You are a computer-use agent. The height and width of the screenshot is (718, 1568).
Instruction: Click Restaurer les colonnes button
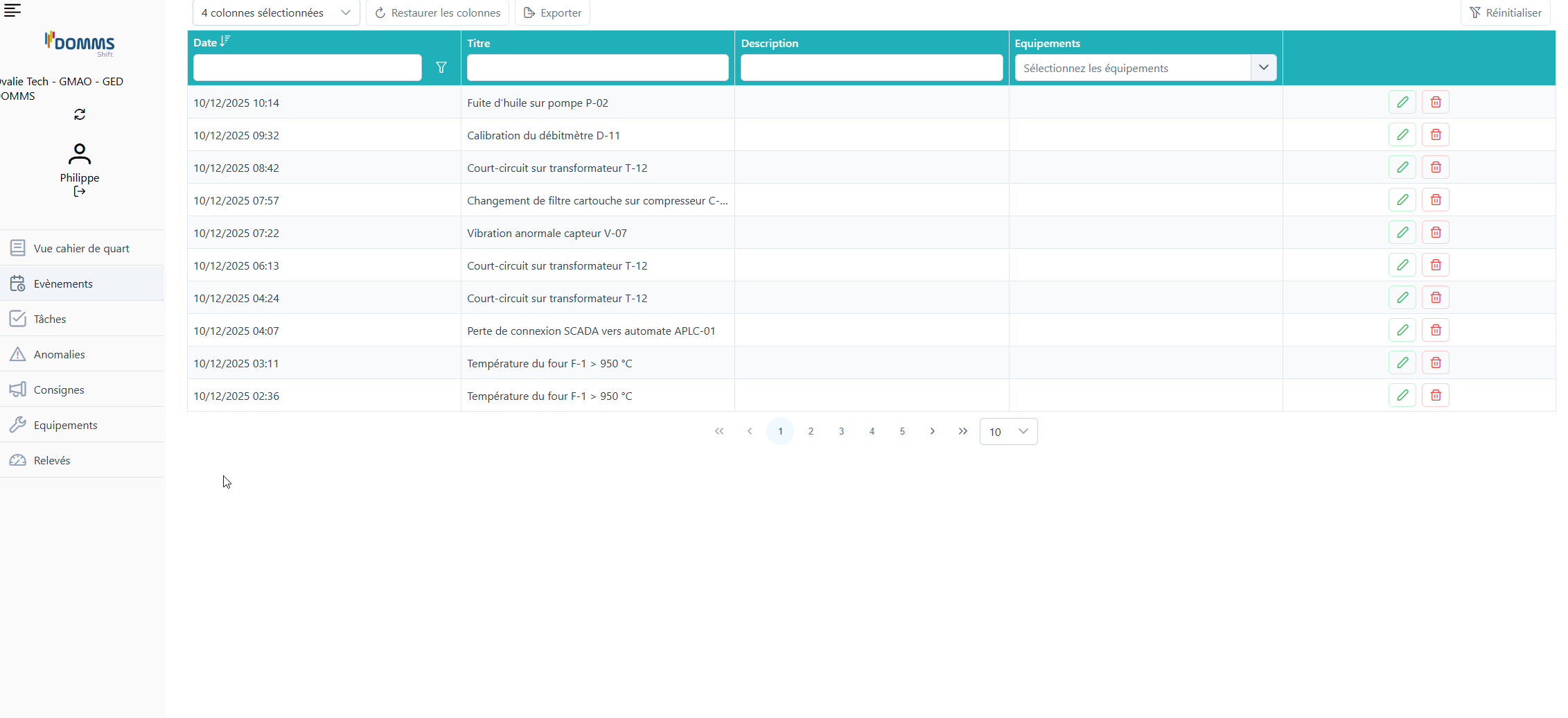[437, 13]
